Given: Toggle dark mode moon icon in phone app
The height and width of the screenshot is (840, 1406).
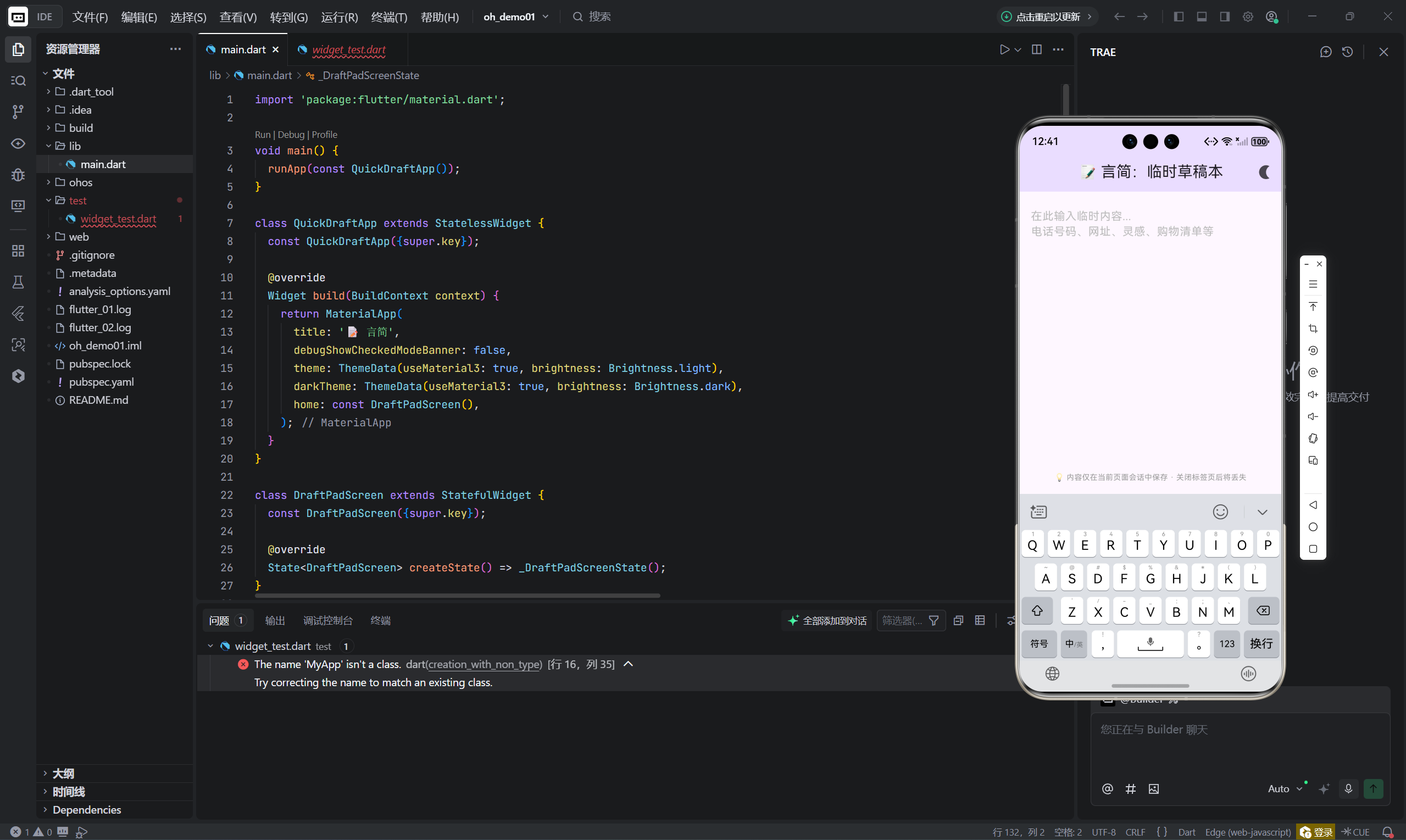Looking at the screenshot, I should pyautogui.click(x=1264, y=172).
